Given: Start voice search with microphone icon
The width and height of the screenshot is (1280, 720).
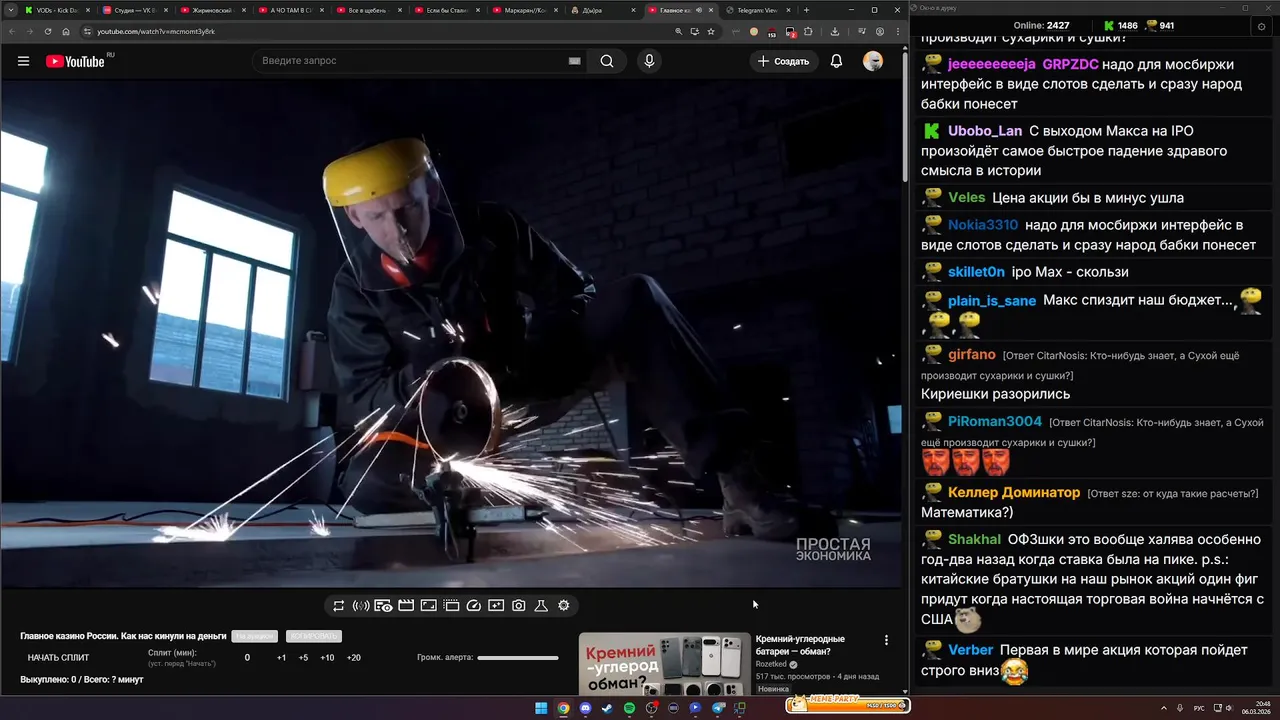Looking at the screenshot, I should pyautogui.click(x=650, y=61).
